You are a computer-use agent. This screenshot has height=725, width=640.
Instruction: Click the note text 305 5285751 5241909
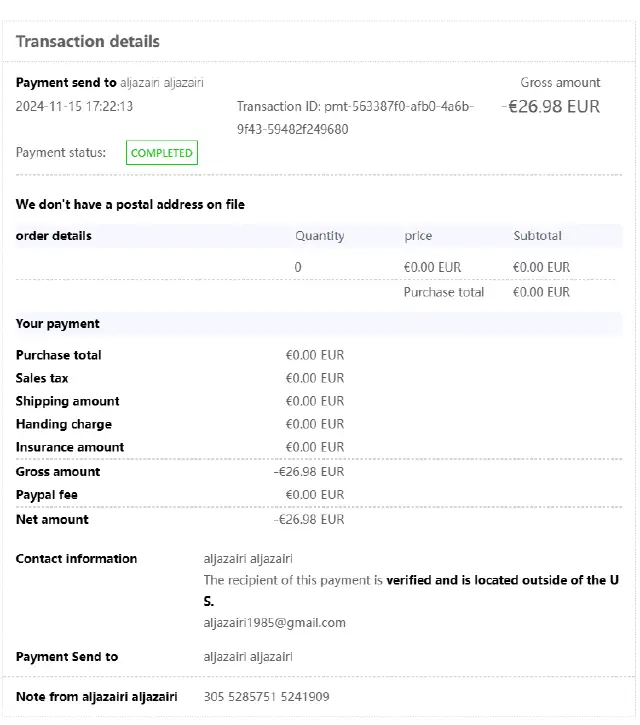pos(266,696)
